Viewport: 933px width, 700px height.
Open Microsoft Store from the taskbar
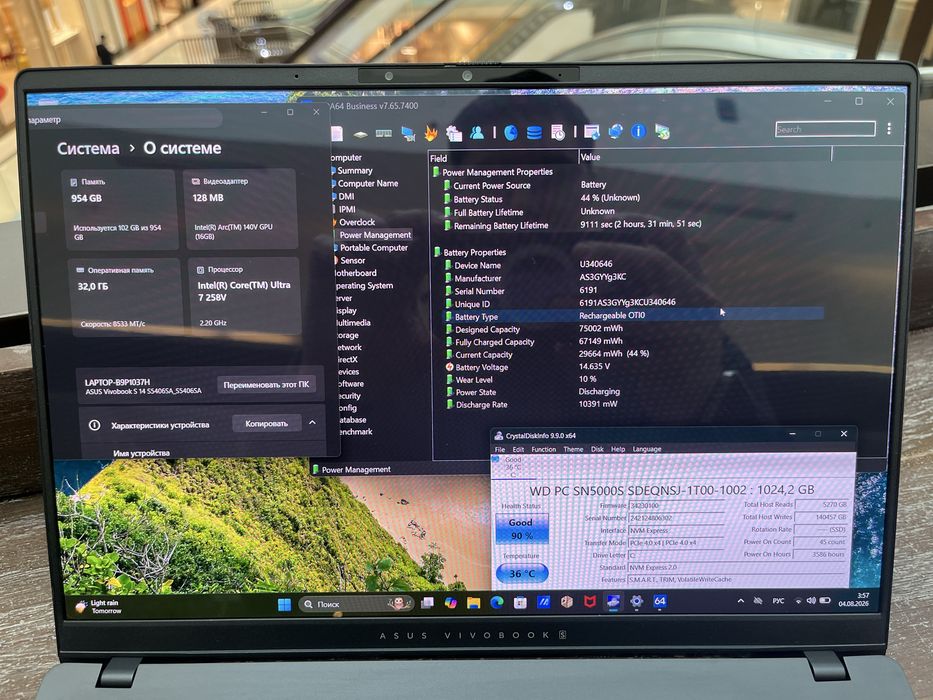tap(520, 603)
